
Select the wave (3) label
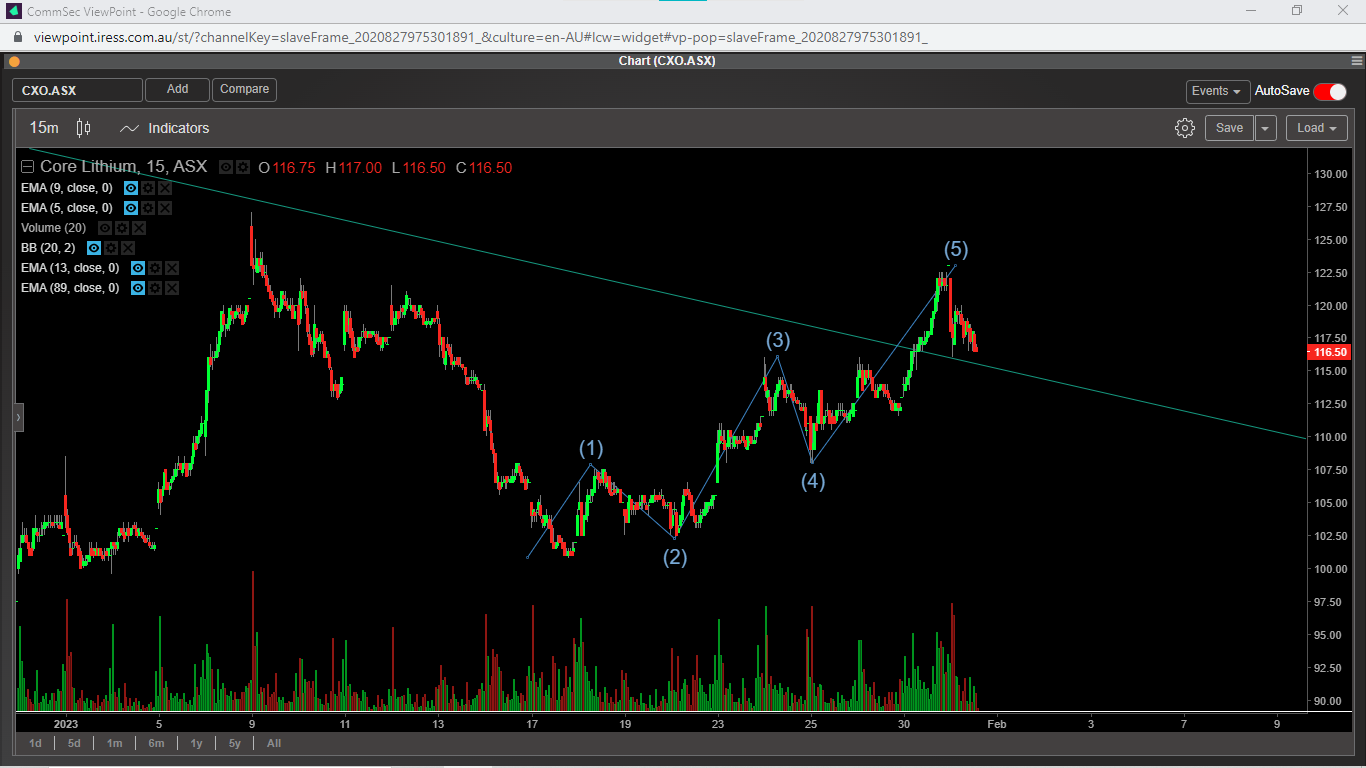pyautogui.click(x=779, y=340)
